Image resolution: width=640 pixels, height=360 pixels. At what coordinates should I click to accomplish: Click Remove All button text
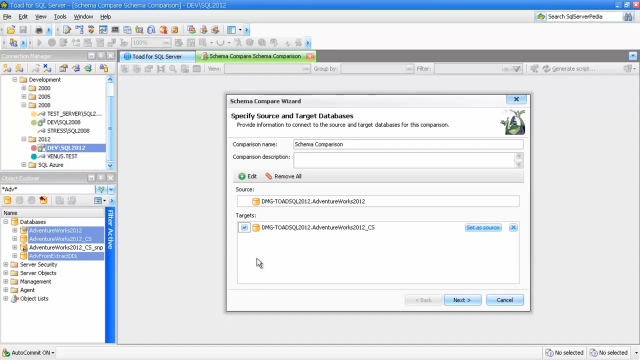point(288,176)
